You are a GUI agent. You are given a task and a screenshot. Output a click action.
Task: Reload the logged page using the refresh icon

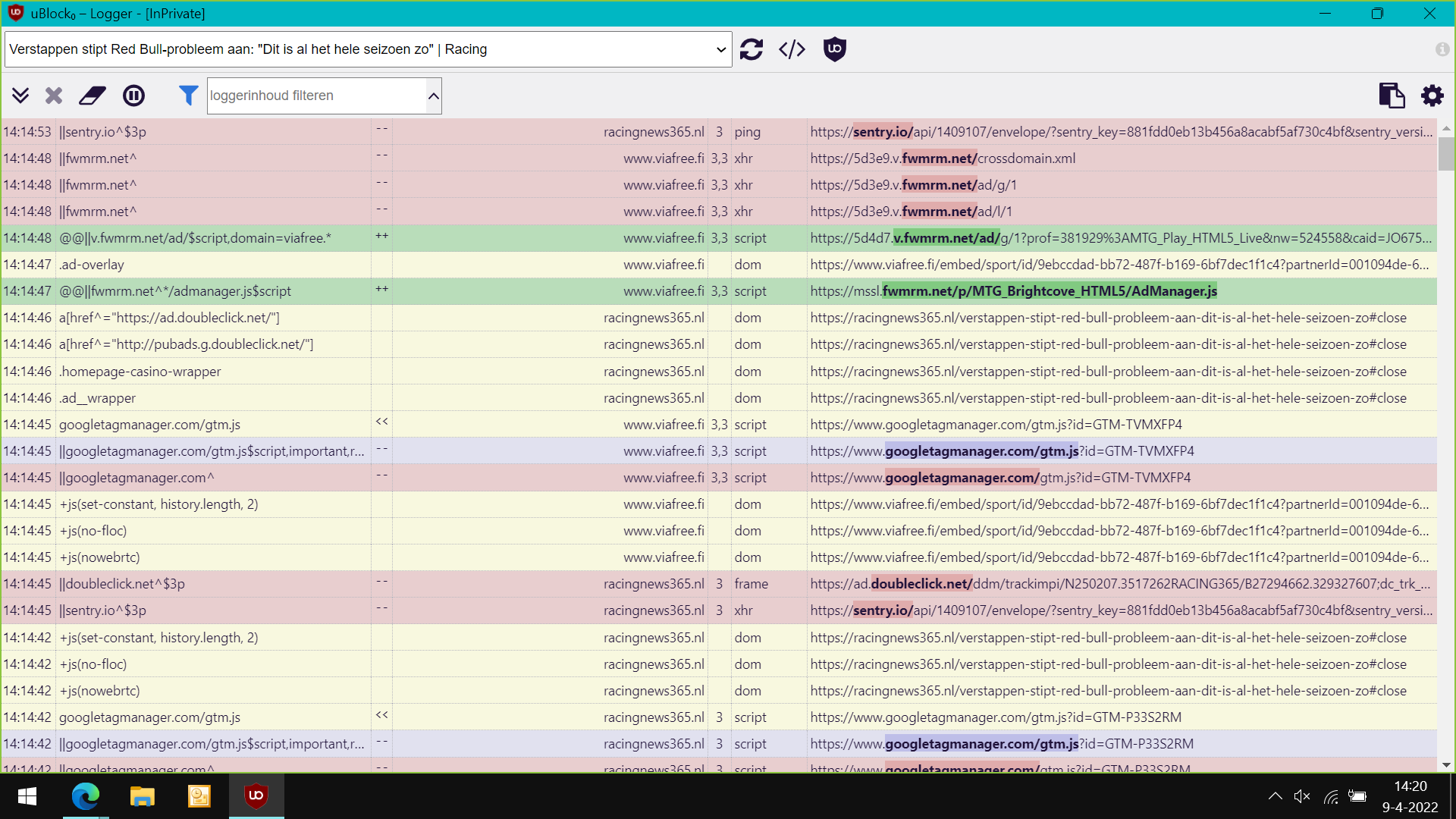[751, 49]
